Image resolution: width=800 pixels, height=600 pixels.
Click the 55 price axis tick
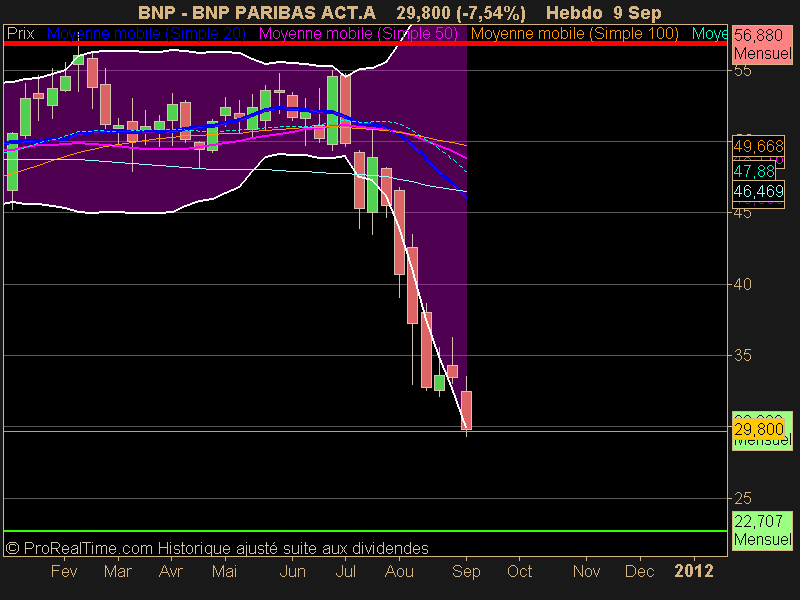click(743, 71)
